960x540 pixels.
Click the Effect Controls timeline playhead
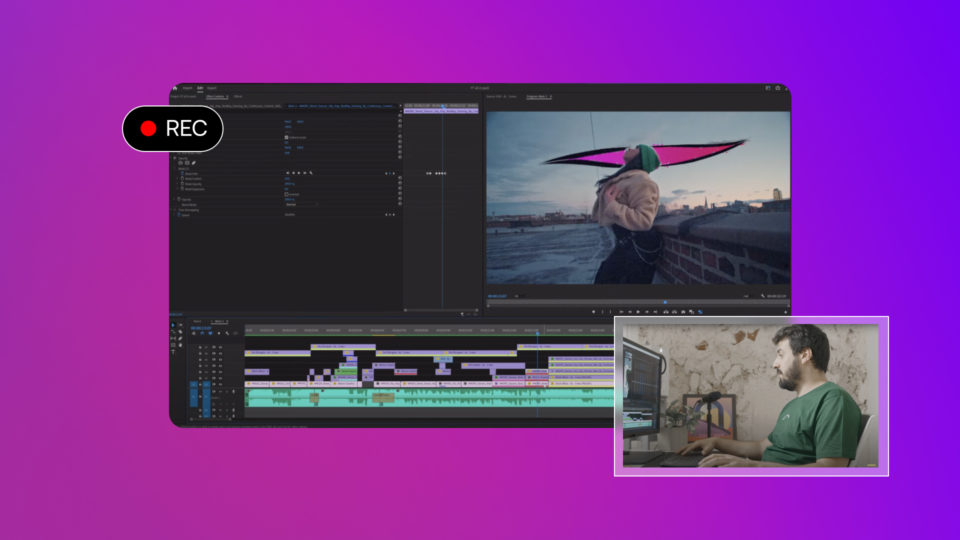[443, 106]
